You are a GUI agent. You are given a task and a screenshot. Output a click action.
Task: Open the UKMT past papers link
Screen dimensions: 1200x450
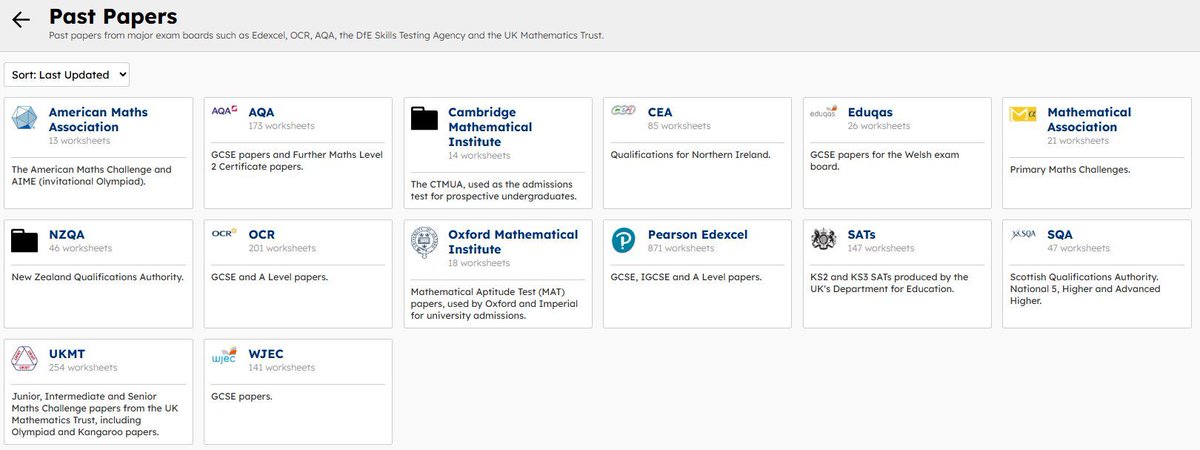click(67, 354)
